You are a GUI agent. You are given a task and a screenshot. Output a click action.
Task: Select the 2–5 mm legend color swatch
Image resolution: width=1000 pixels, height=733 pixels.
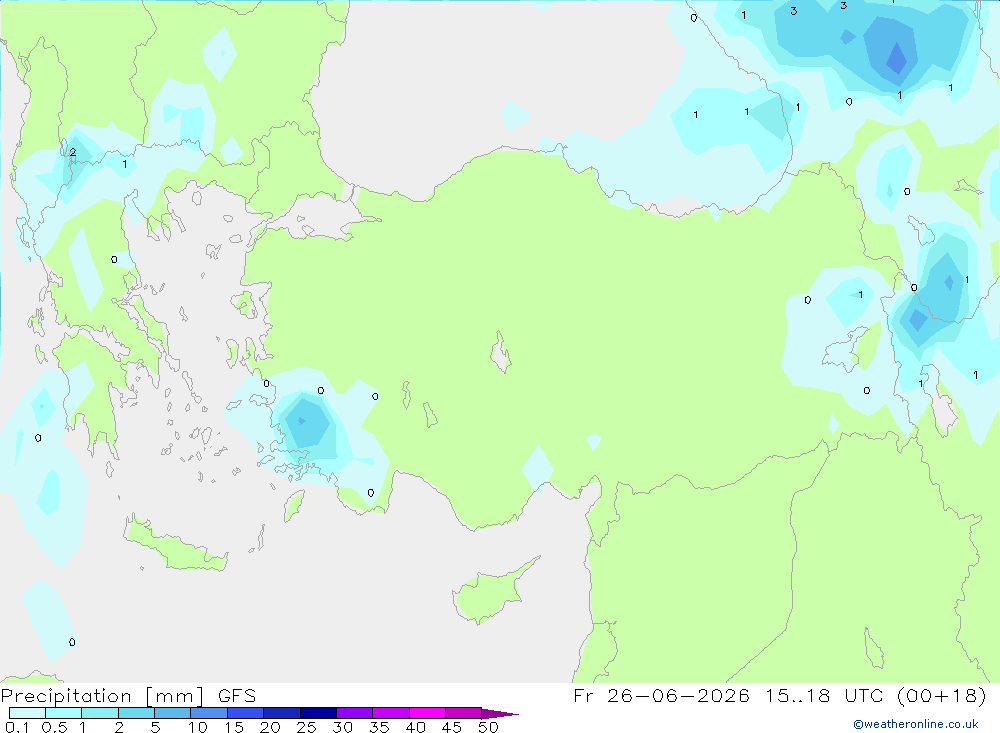136,713
